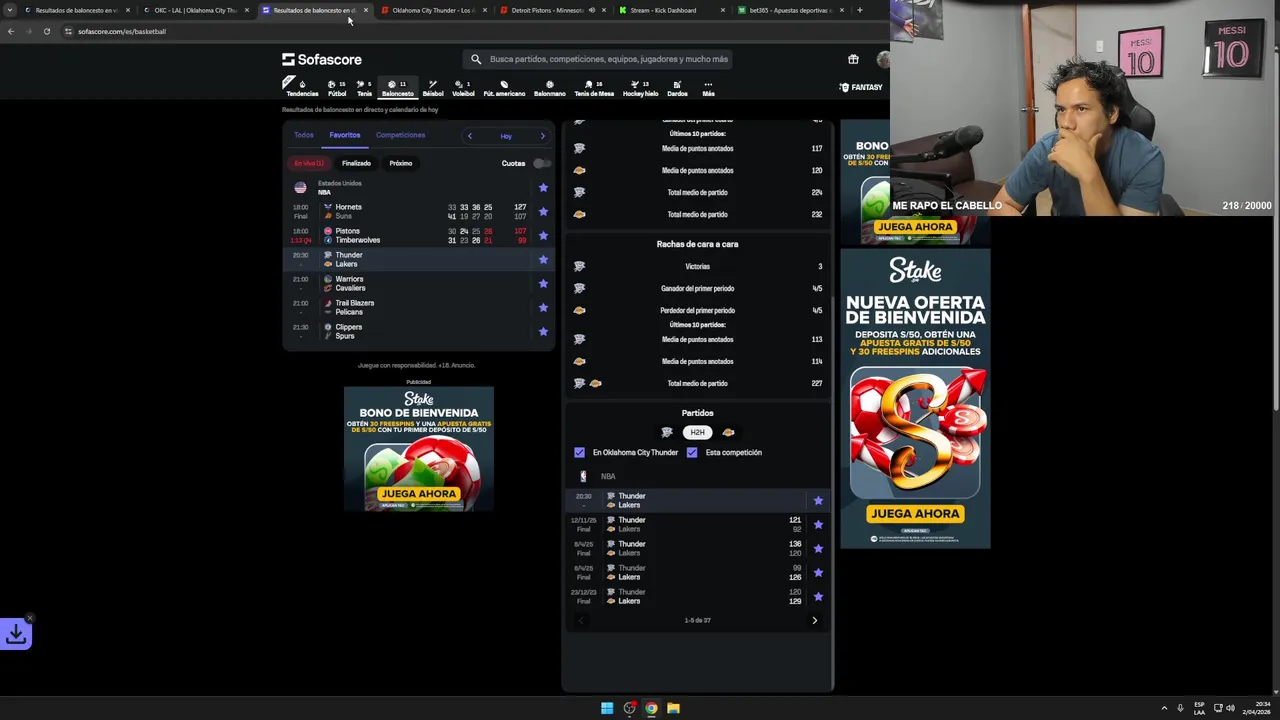Click the Sofascore logo
This screenshot has height=720, width=1280.
pos(322,59)
